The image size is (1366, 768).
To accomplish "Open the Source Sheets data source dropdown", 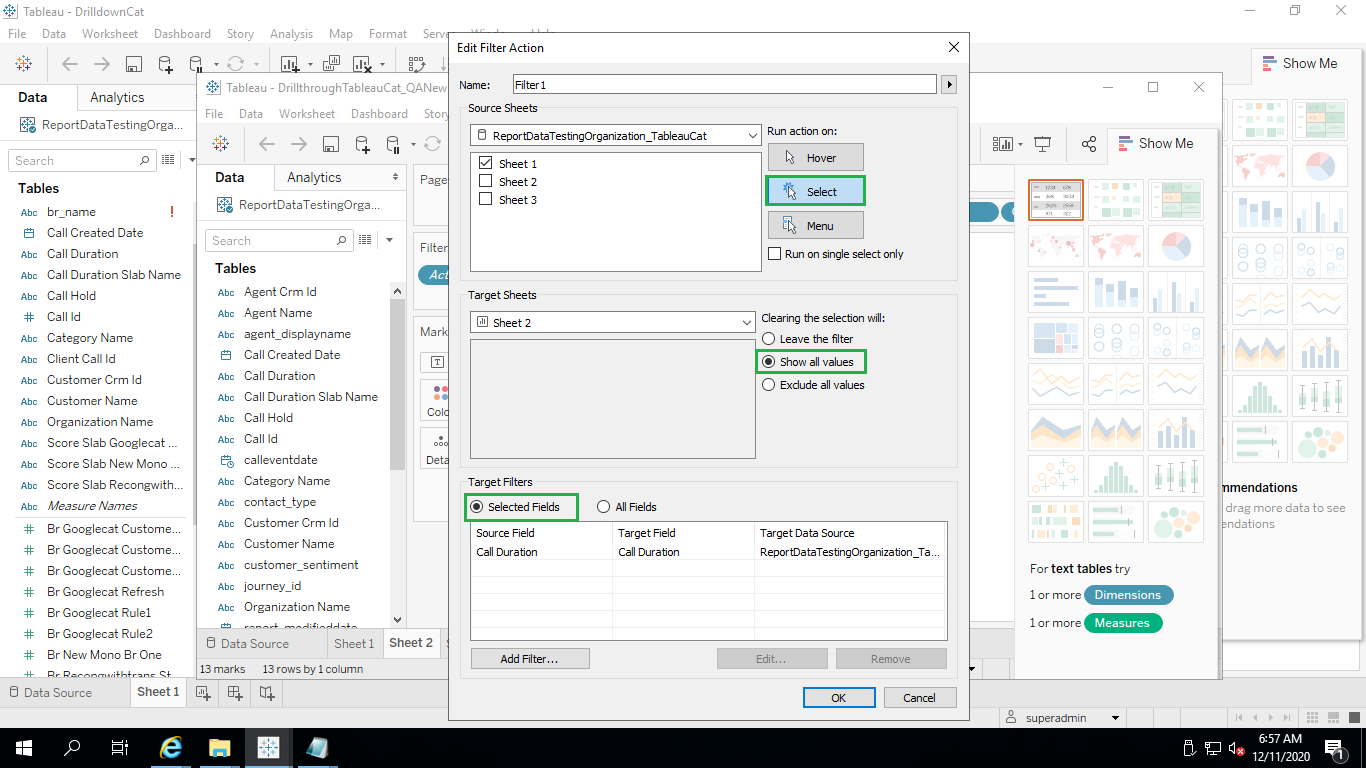I will (x=615, y=135).
